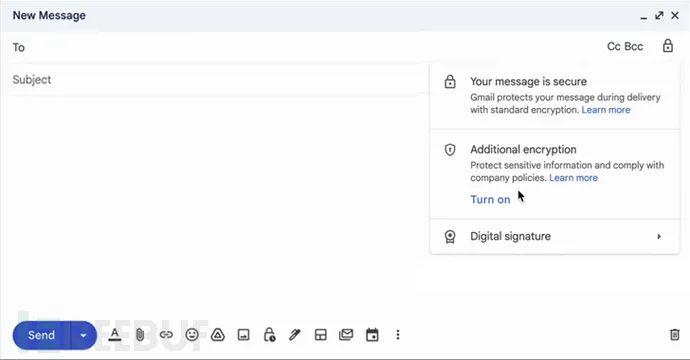The height and width of the screenshot is (360, 690).
Task: Toggle confidential mode lock-clock icon
Action: point(269,335)
